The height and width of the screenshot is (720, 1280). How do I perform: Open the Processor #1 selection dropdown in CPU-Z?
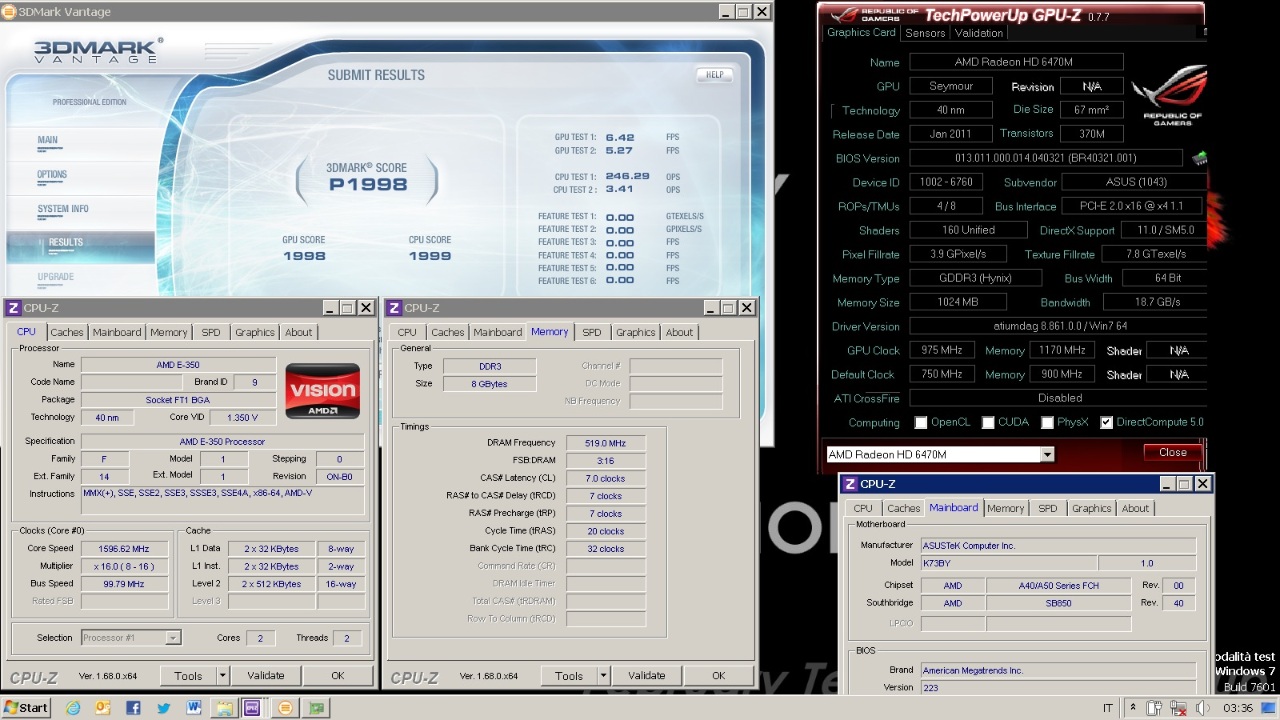pyautogui.click(x=173, y=638)
